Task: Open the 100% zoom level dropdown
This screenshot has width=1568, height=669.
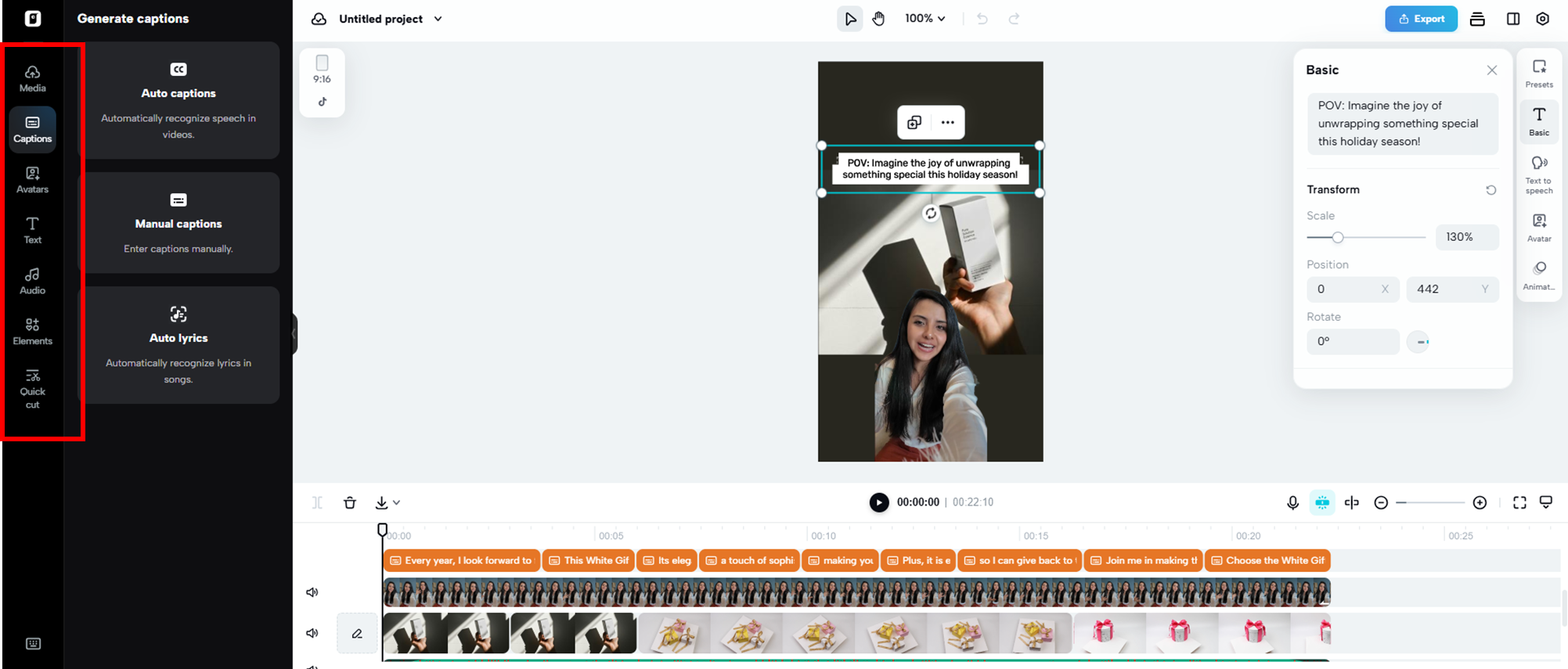Action: tap(925, 19)
